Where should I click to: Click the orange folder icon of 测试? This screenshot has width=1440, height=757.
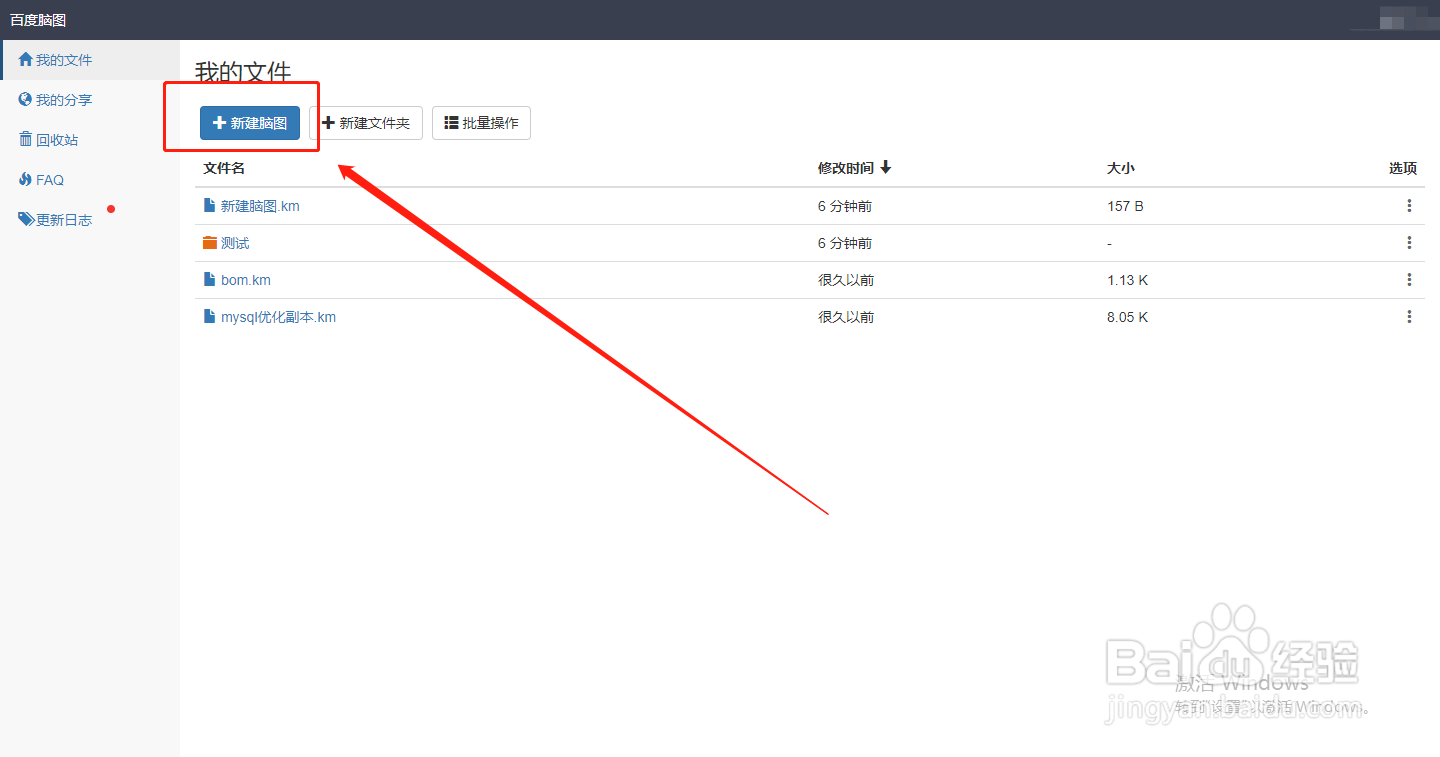(209, 242)
